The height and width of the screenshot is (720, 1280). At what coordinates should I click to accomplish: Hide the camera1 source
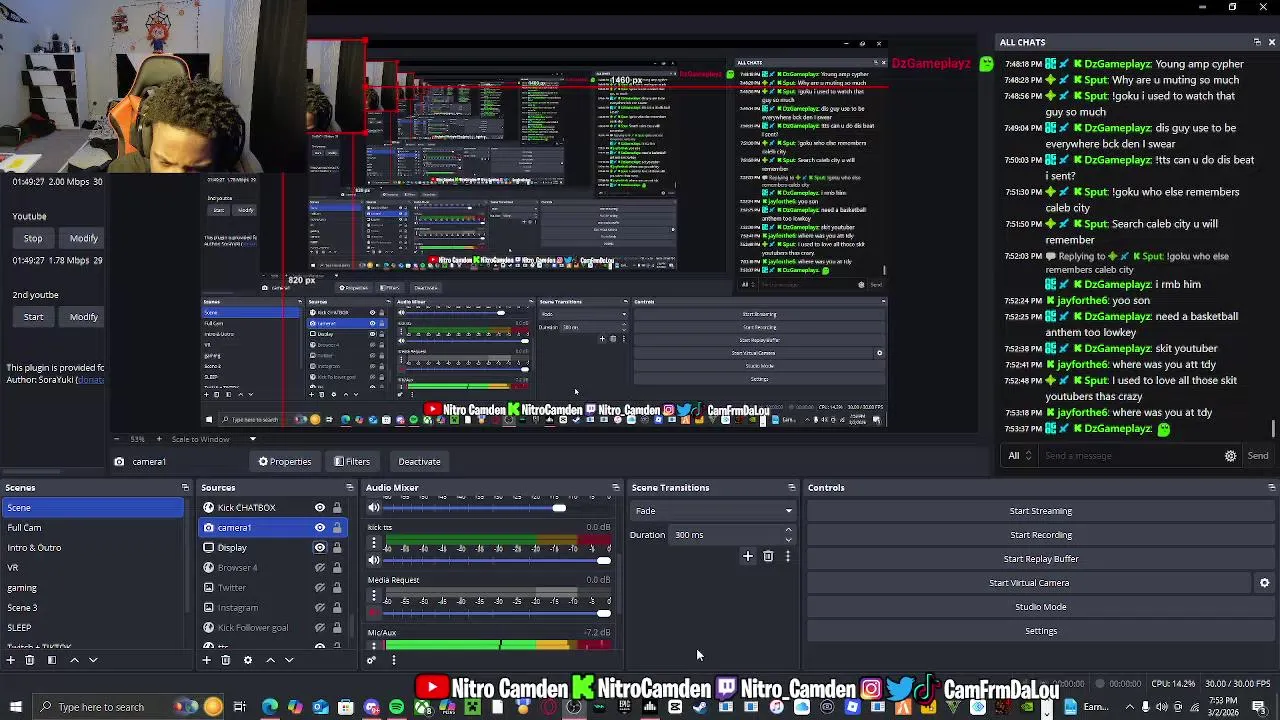[320, 528]
